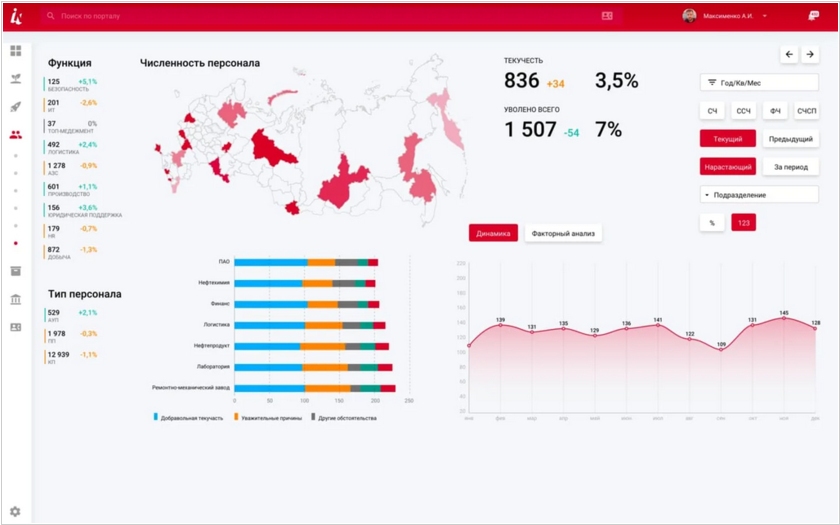Click the bank building icon in sidebar
This screenshot has height=525, width=840.
[15, 299]
